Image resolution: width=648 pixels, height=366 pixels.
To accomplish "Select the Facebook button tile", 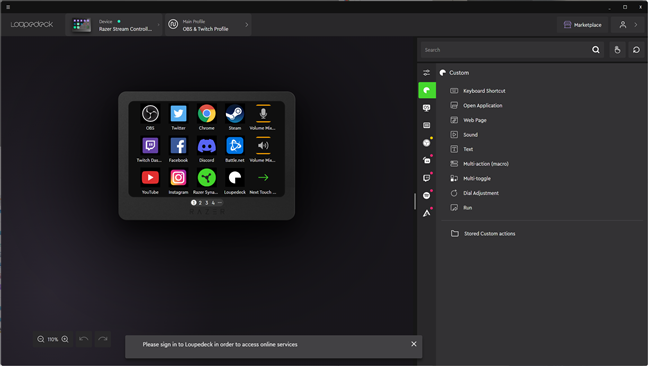I will tap(179, 149).
